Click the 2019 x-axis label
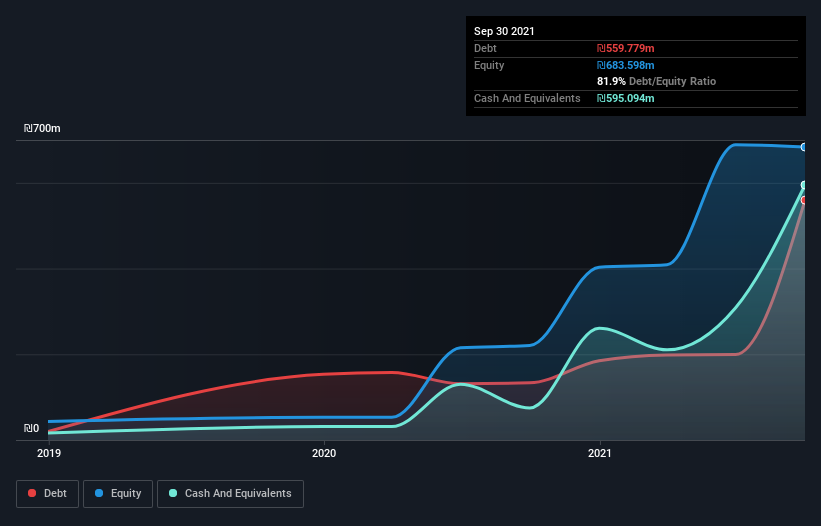The height and width of the screenshot is (526, 821). click(49, 453)
